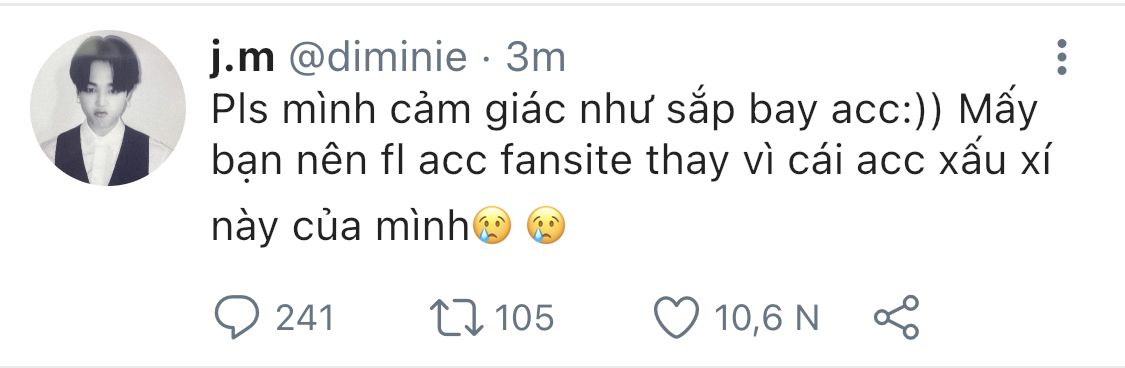Retweet this post using the arrows icon
The height and width of the screenshot is (368, 1125).
point(456,317)
